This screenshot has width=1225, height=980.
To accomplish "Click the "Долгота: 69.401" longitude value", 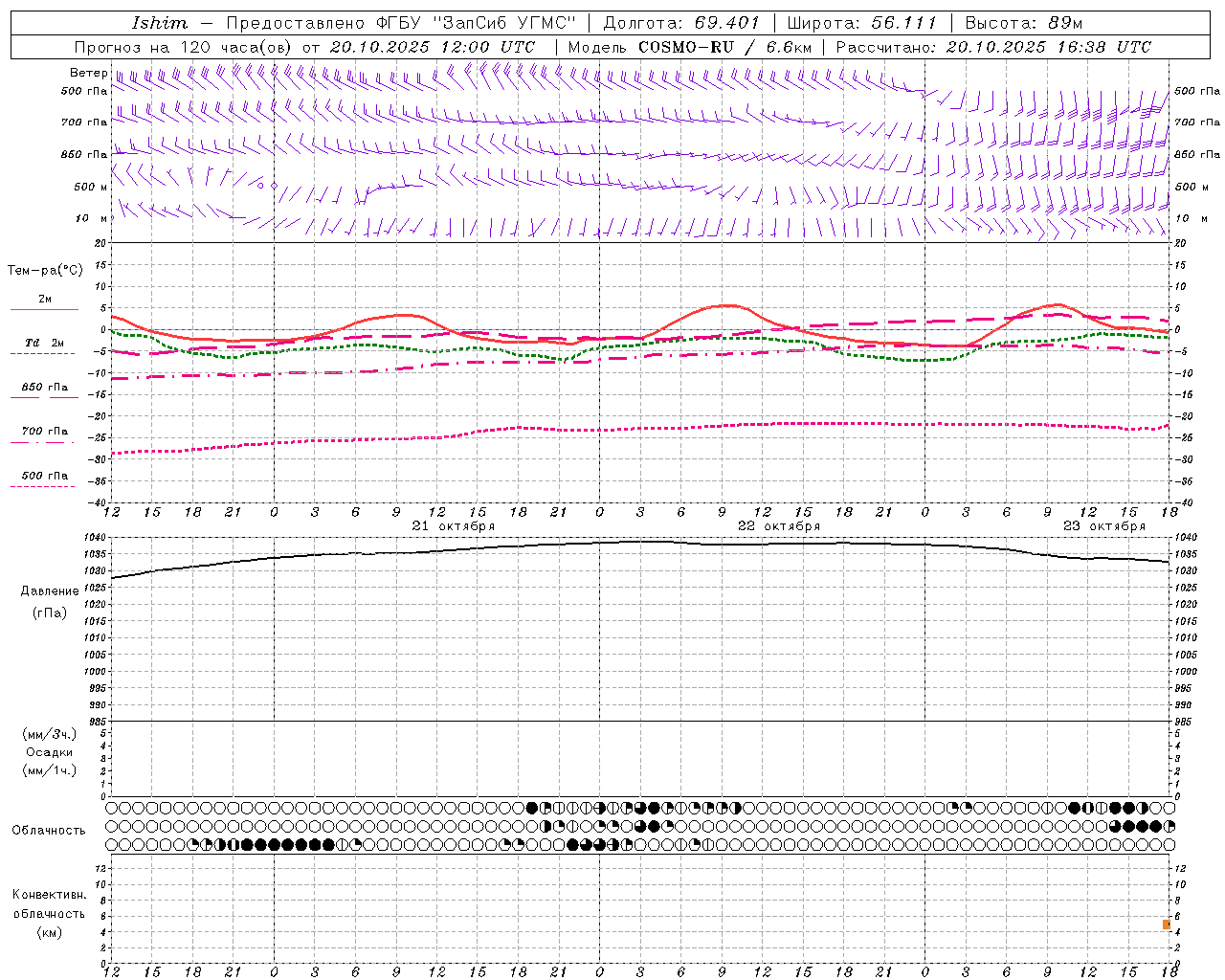I will [681, 23].
